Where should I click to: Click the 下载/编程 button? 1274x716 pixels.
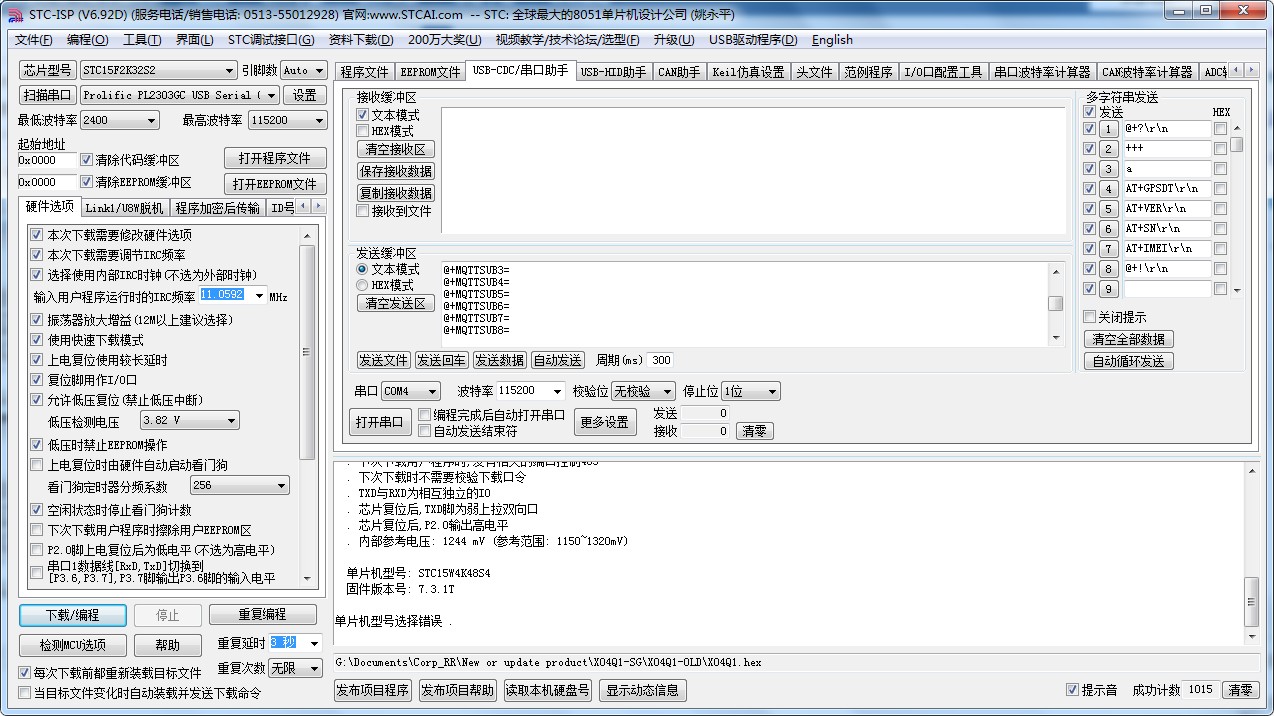73,615
